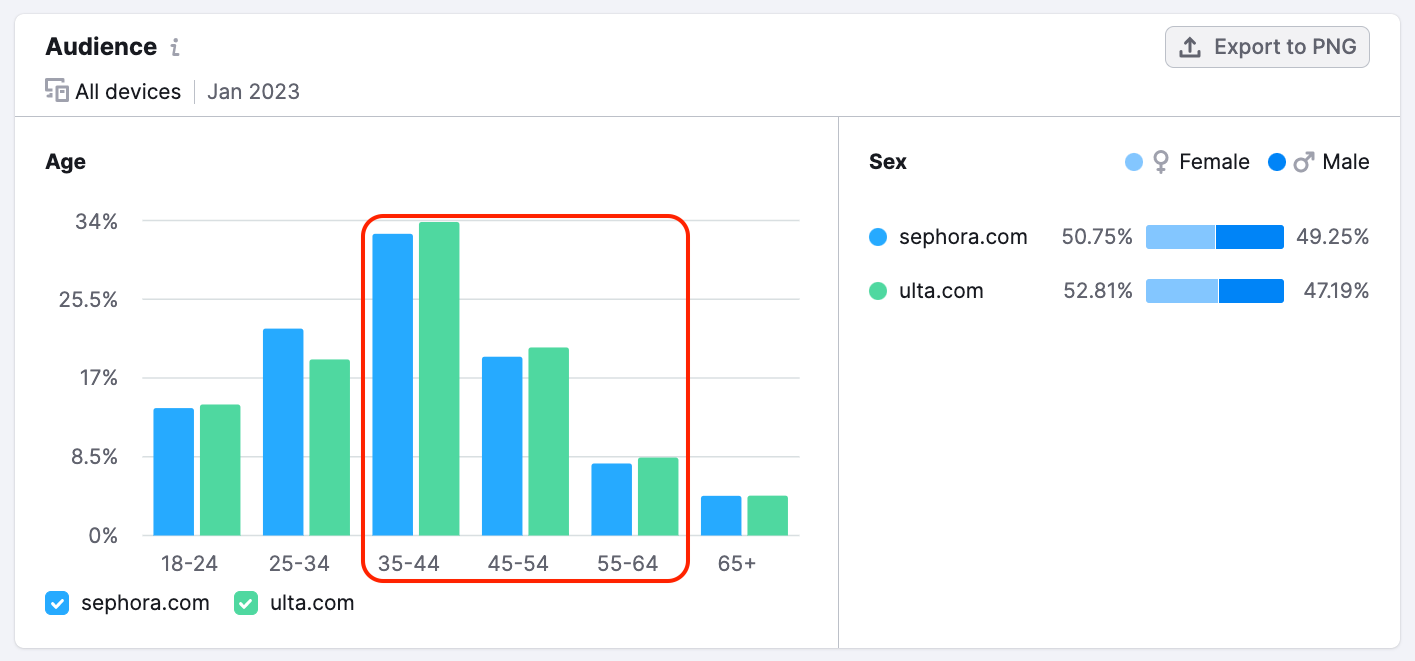The image size is (1415, 661).
Task: Click the sephora.com female share bar segment
Action: coord(1180,237)
